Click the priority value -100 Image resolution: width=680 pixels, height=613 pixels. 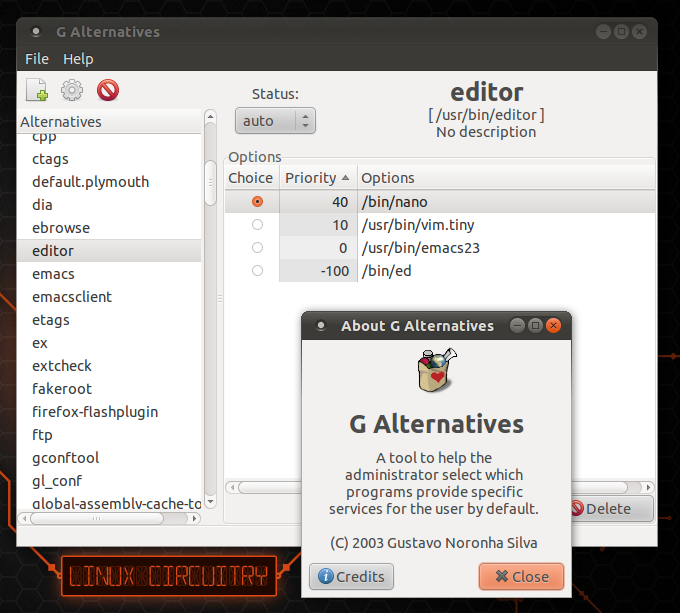click(335, 271)
